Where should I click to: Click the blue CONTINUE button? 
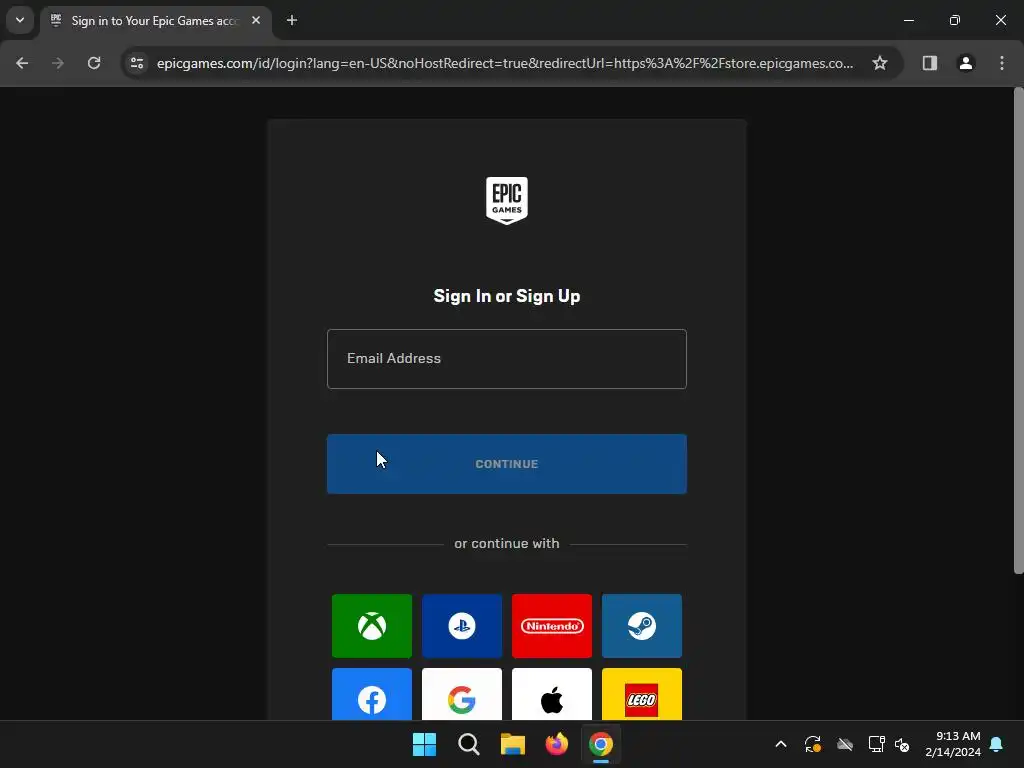pyautogui.click(x=507, y=464)
